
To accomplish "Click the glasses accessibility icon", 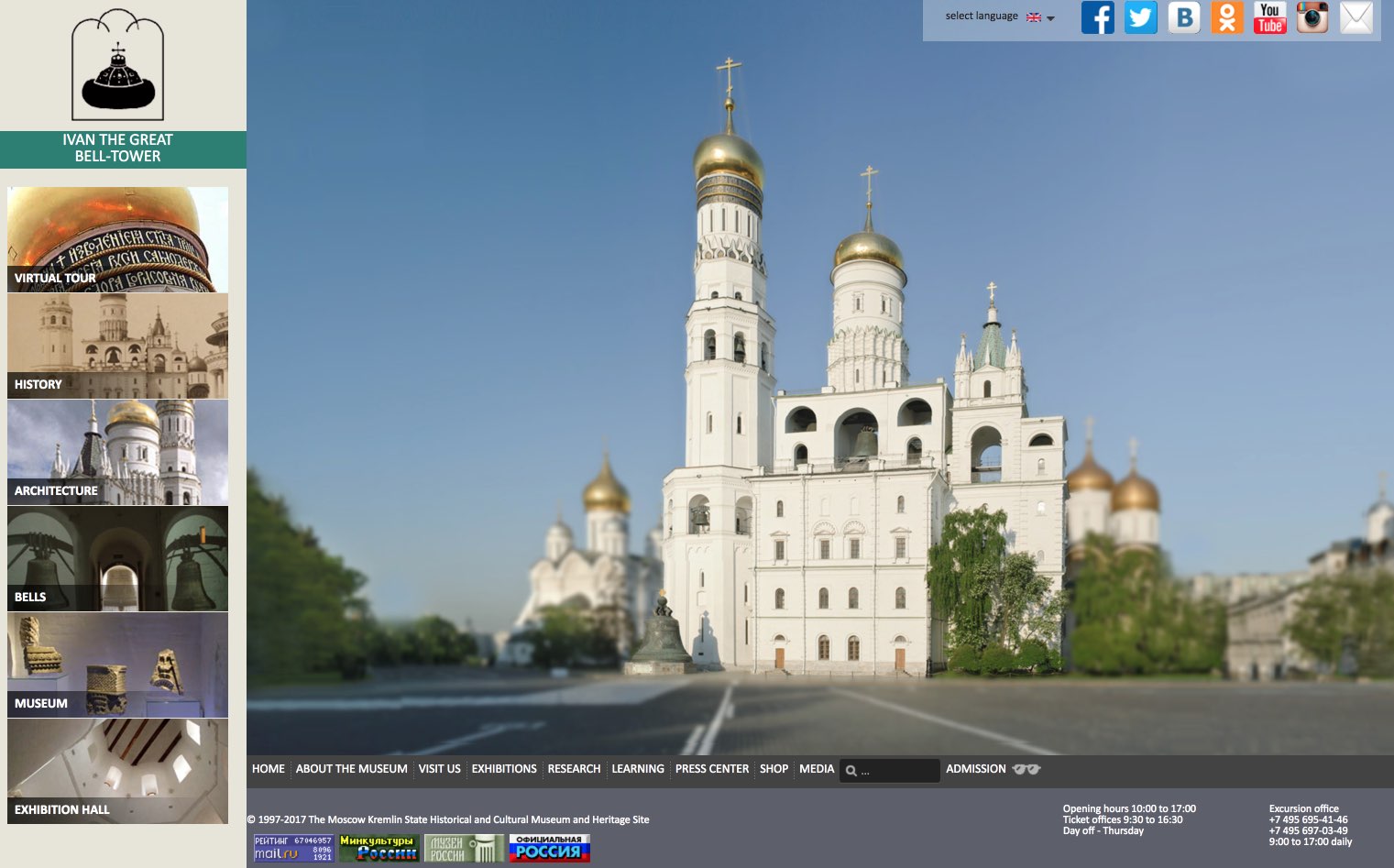I will (x=1026, y=769).
